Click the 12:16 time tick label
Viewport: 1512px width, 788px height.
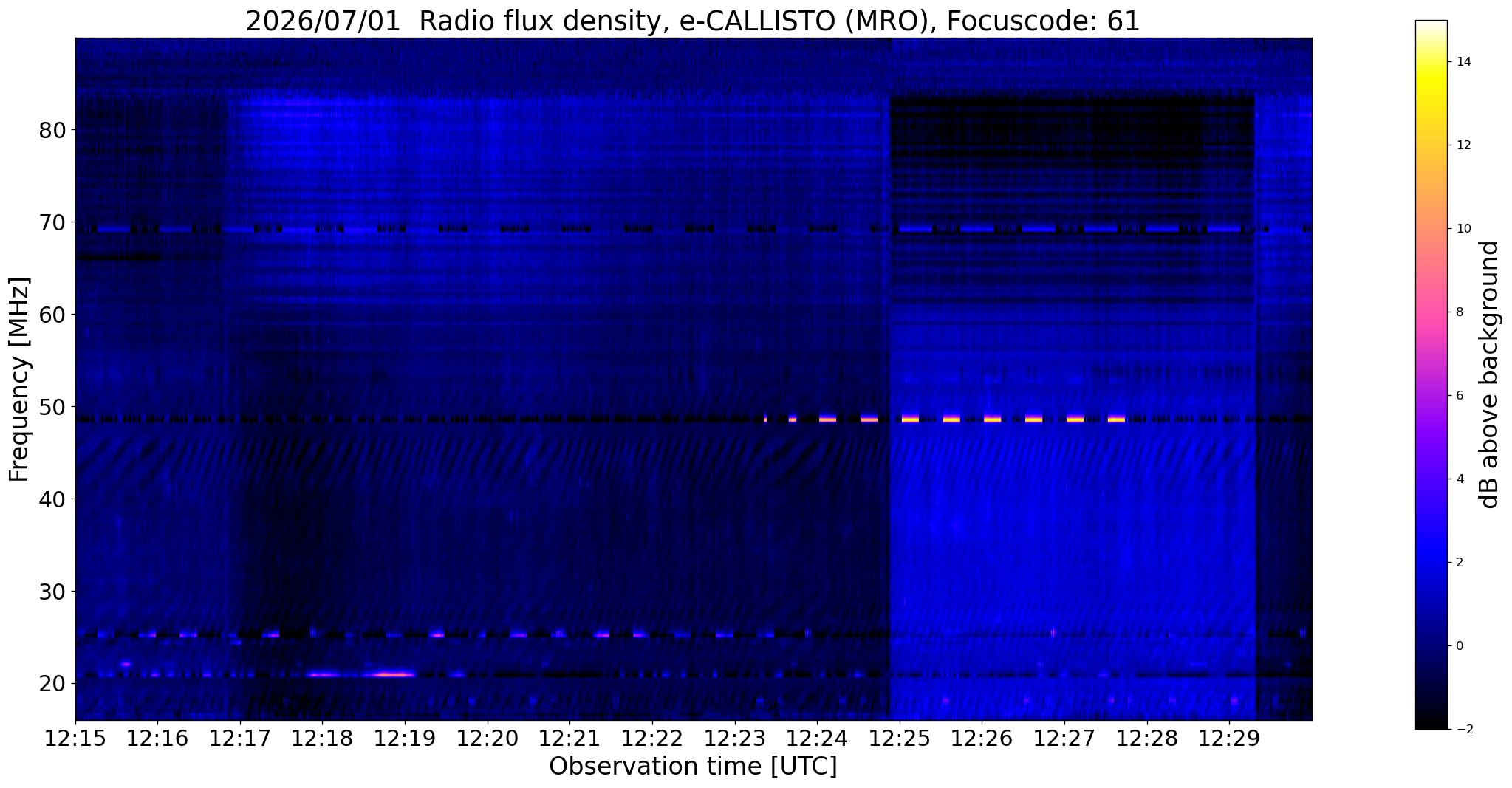[x=157, y=738]
